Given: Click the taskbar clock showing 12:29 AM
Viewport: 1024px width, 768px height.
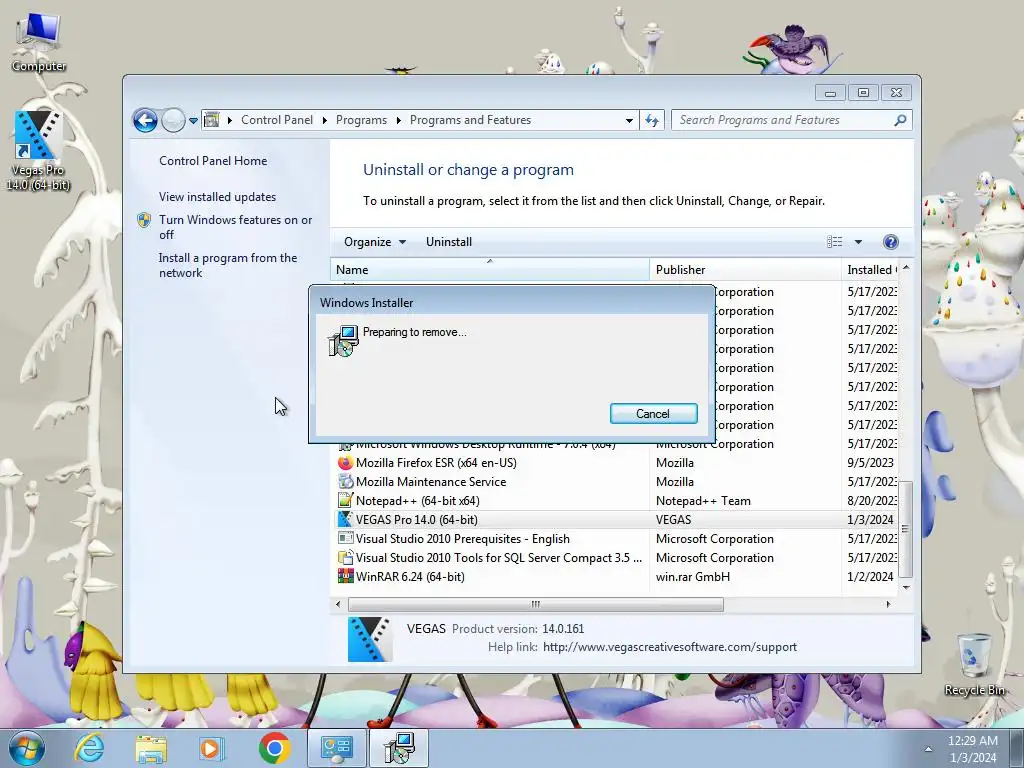Looking at the screenshot, I should pyautogui.click(x=972, y=749).
